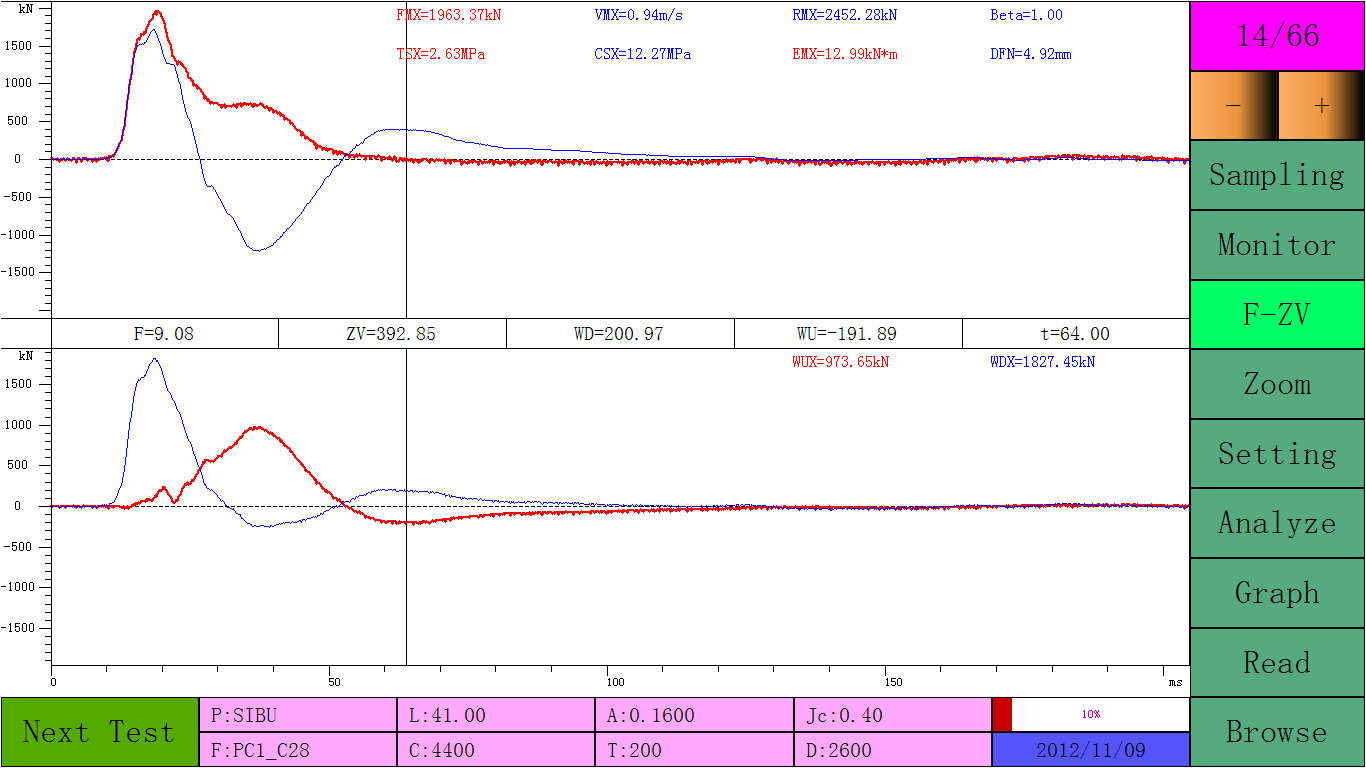
Task: Click the 10% progress indicator
Action: click(x=1090, y=715)
